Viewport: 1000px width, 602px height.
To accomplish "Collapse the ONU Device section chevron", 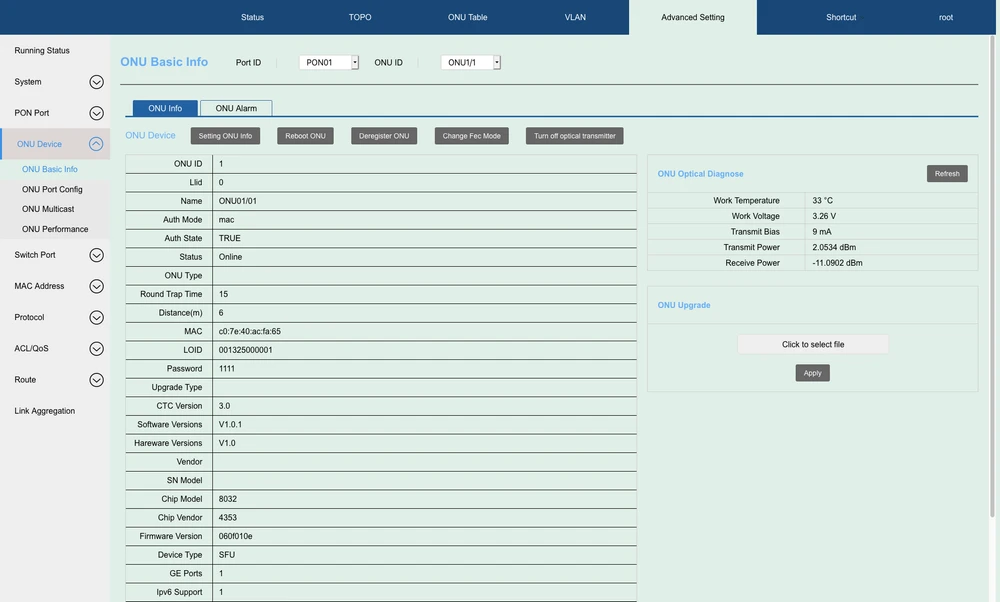I will click(96, 144).
